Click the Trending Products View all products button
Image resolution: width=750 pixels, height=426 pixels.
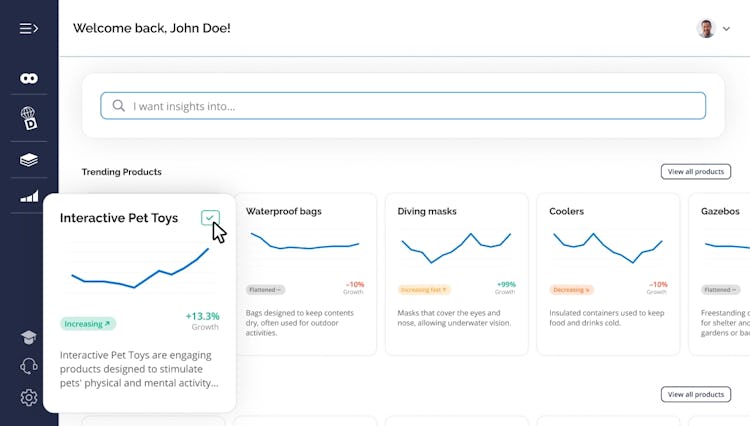[x=695, y=172]
